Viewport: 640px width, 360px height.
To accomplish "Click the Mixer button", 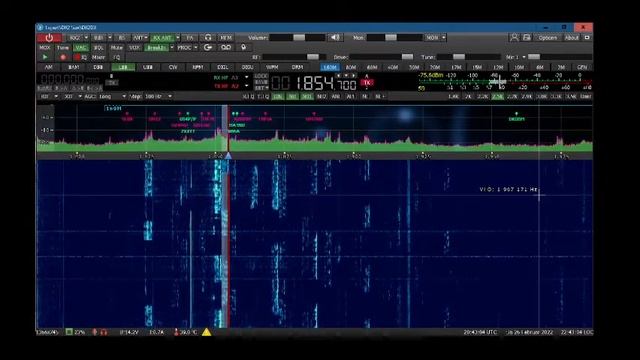I will (98, 58).
